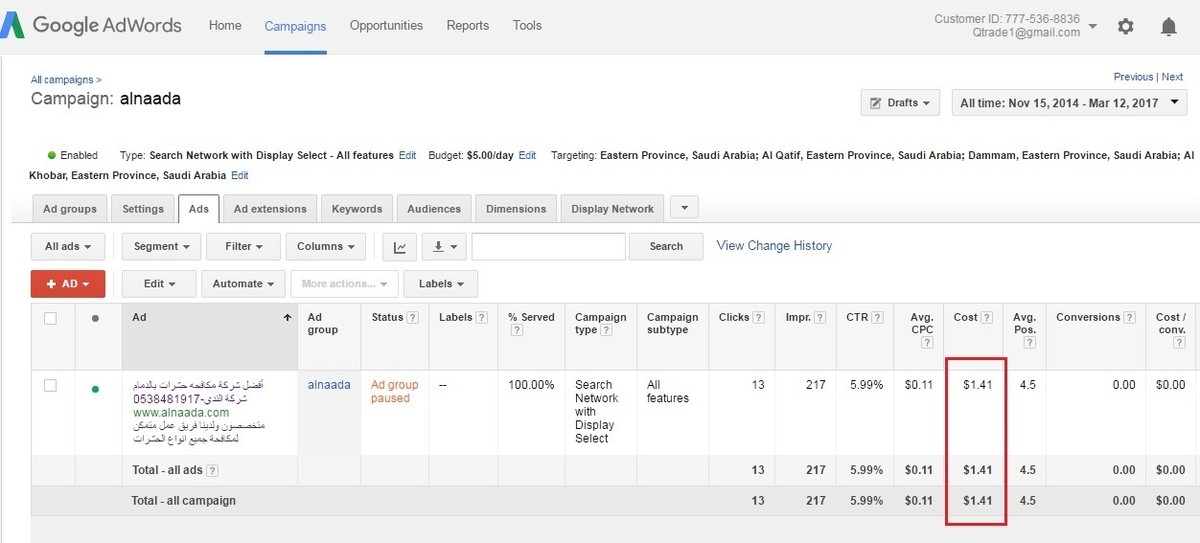Open the Drafts dropdown button

[900, 103]
